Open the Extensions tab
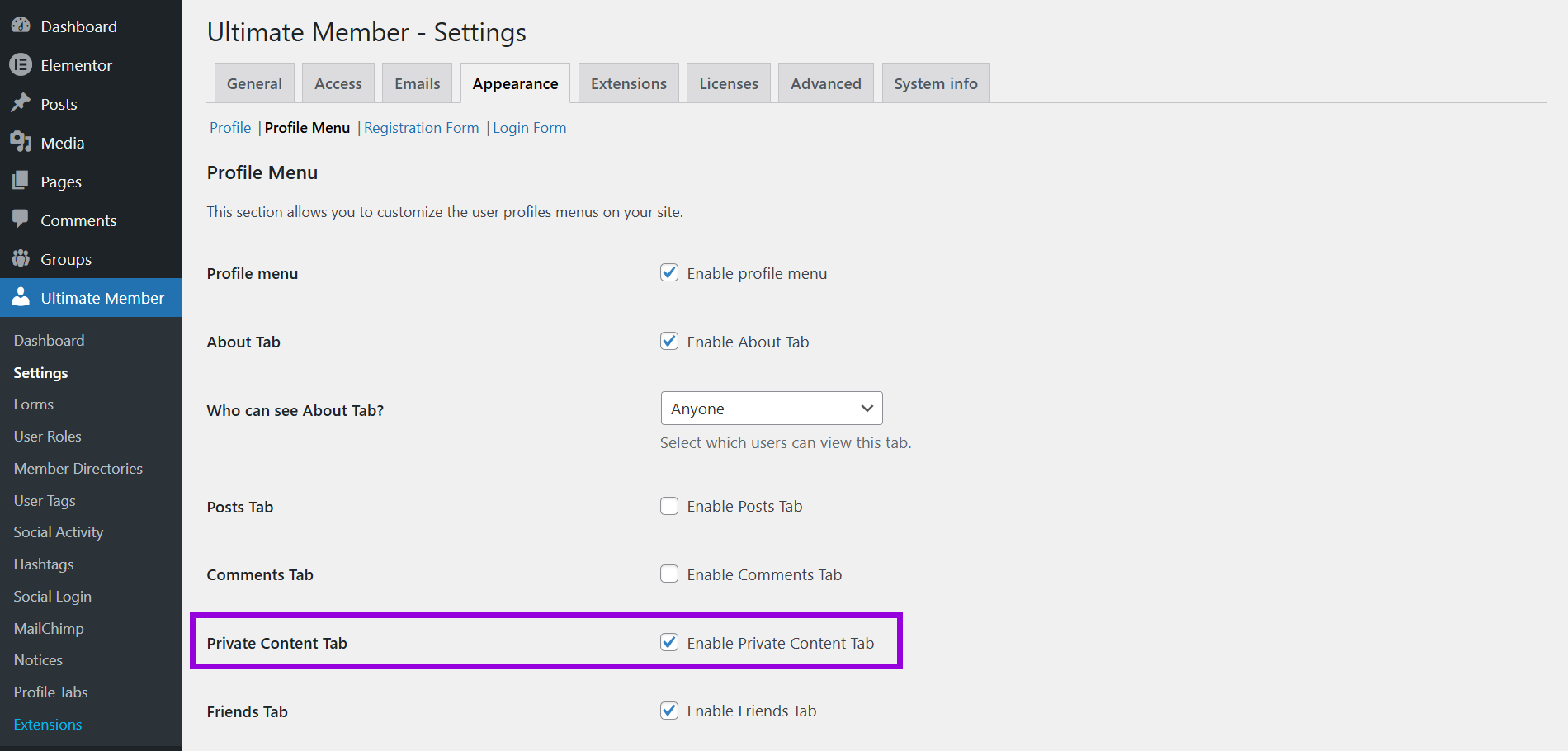Image resolution: width=1568 pixels, height=751 pixels. pyautogui.click(x=629, y=83)
